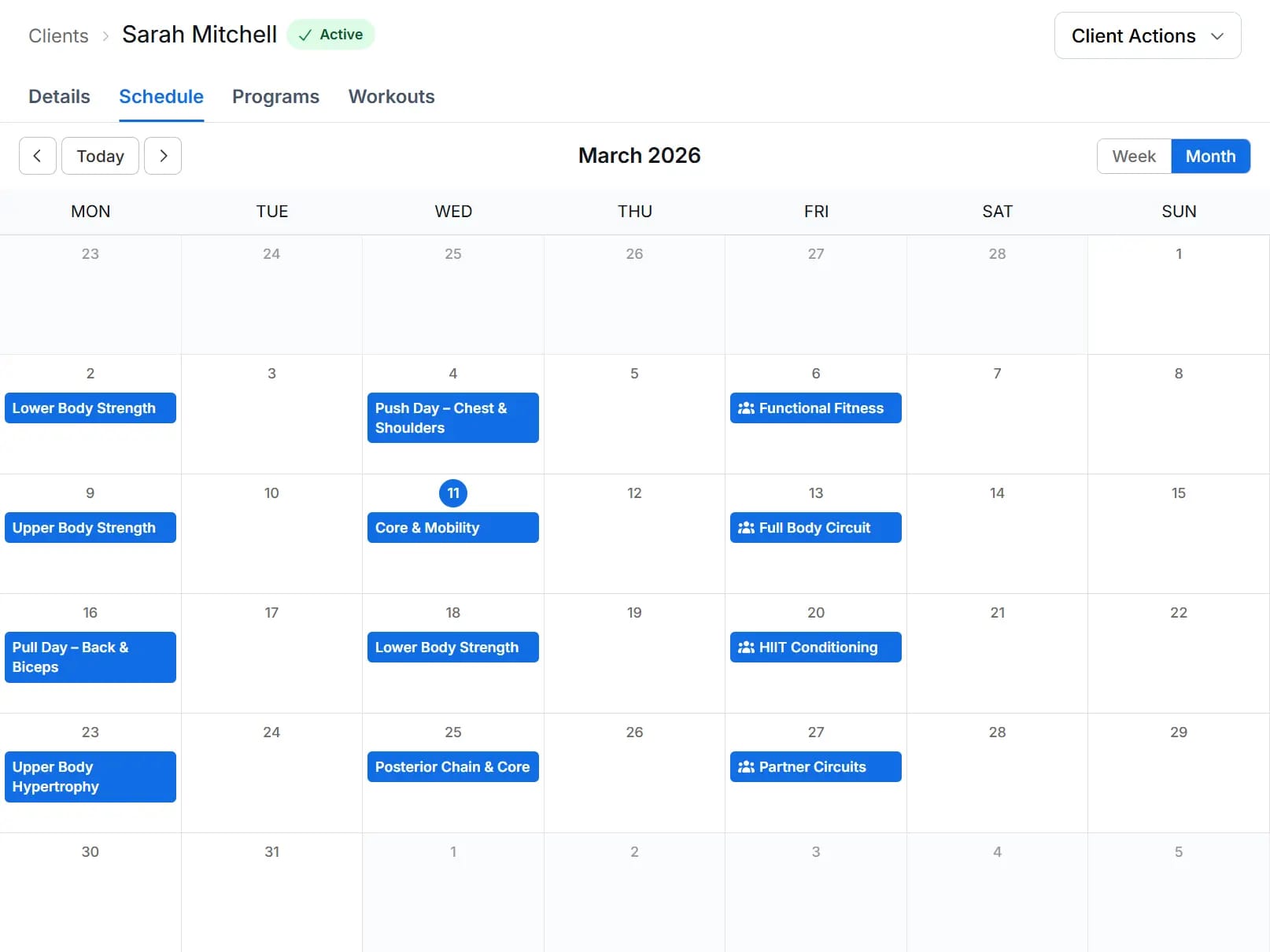Screen dimensions: 1270x952
Task: Toggle the Active status badge
Action: pos(330,35)
